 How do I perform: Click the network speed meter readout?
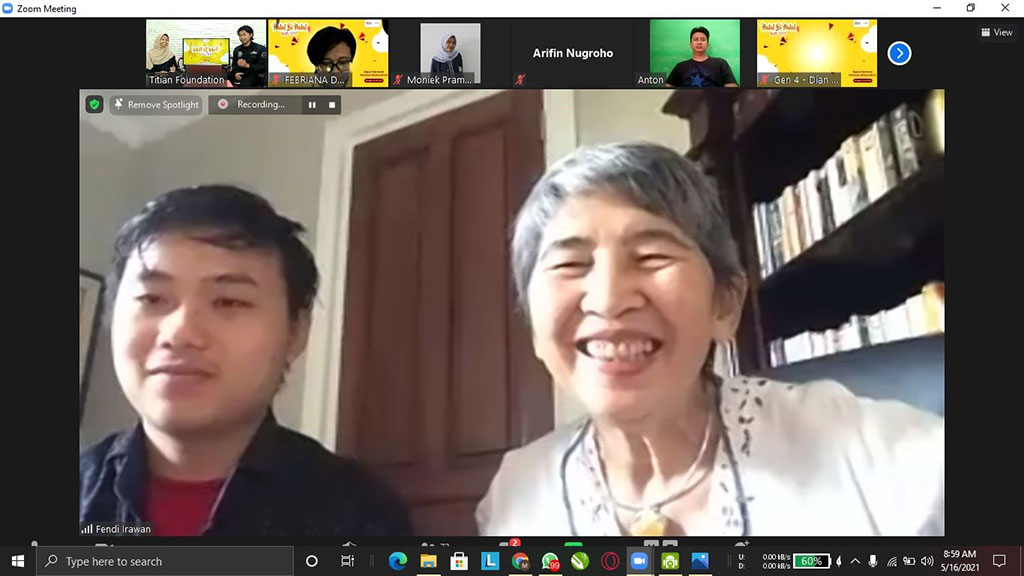pos(763,561)
